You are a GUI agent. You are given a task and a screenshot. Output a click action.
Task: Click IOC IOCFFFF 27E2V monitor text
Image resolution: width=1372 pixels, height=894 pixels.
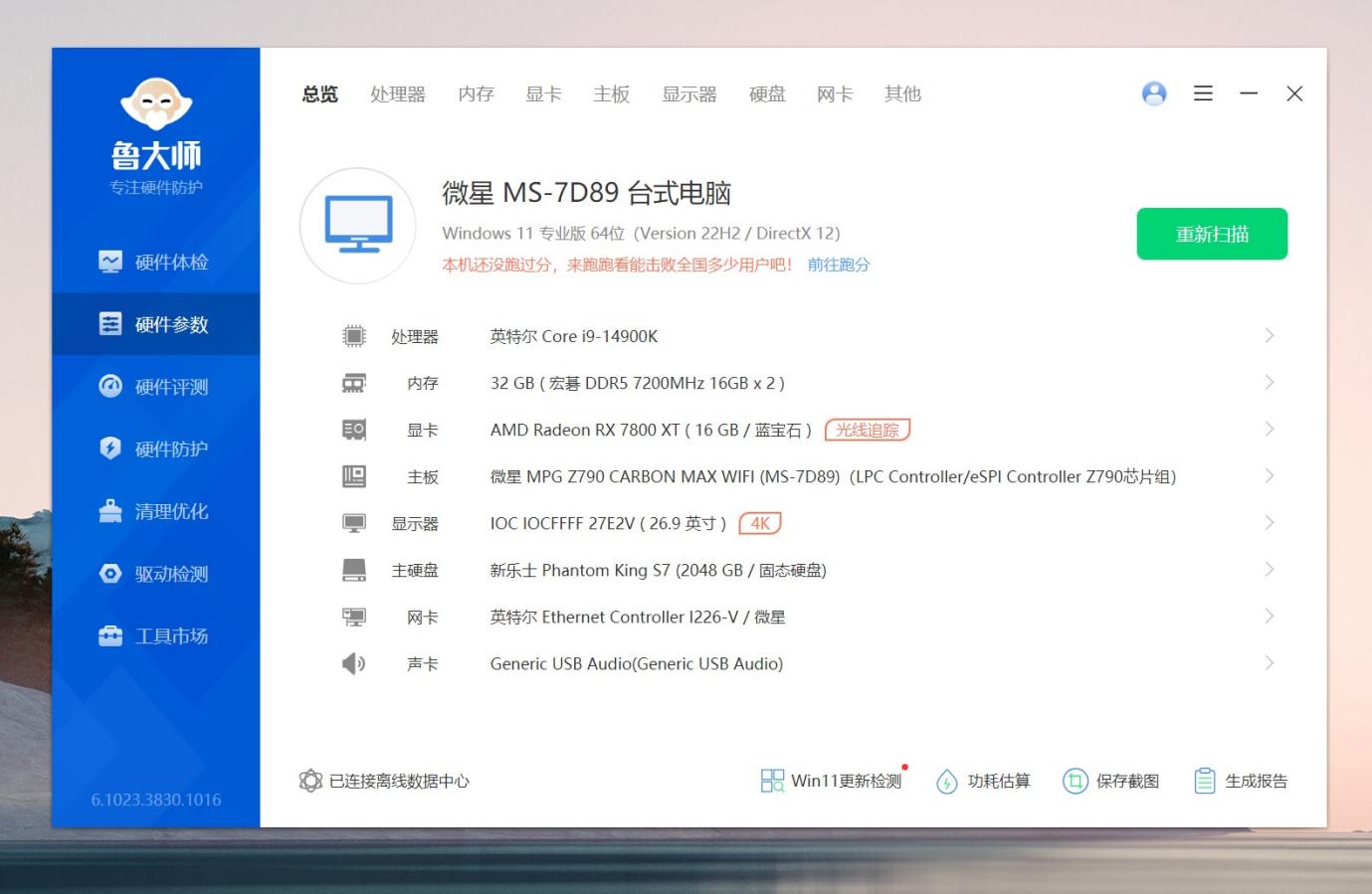click(609, 523)
